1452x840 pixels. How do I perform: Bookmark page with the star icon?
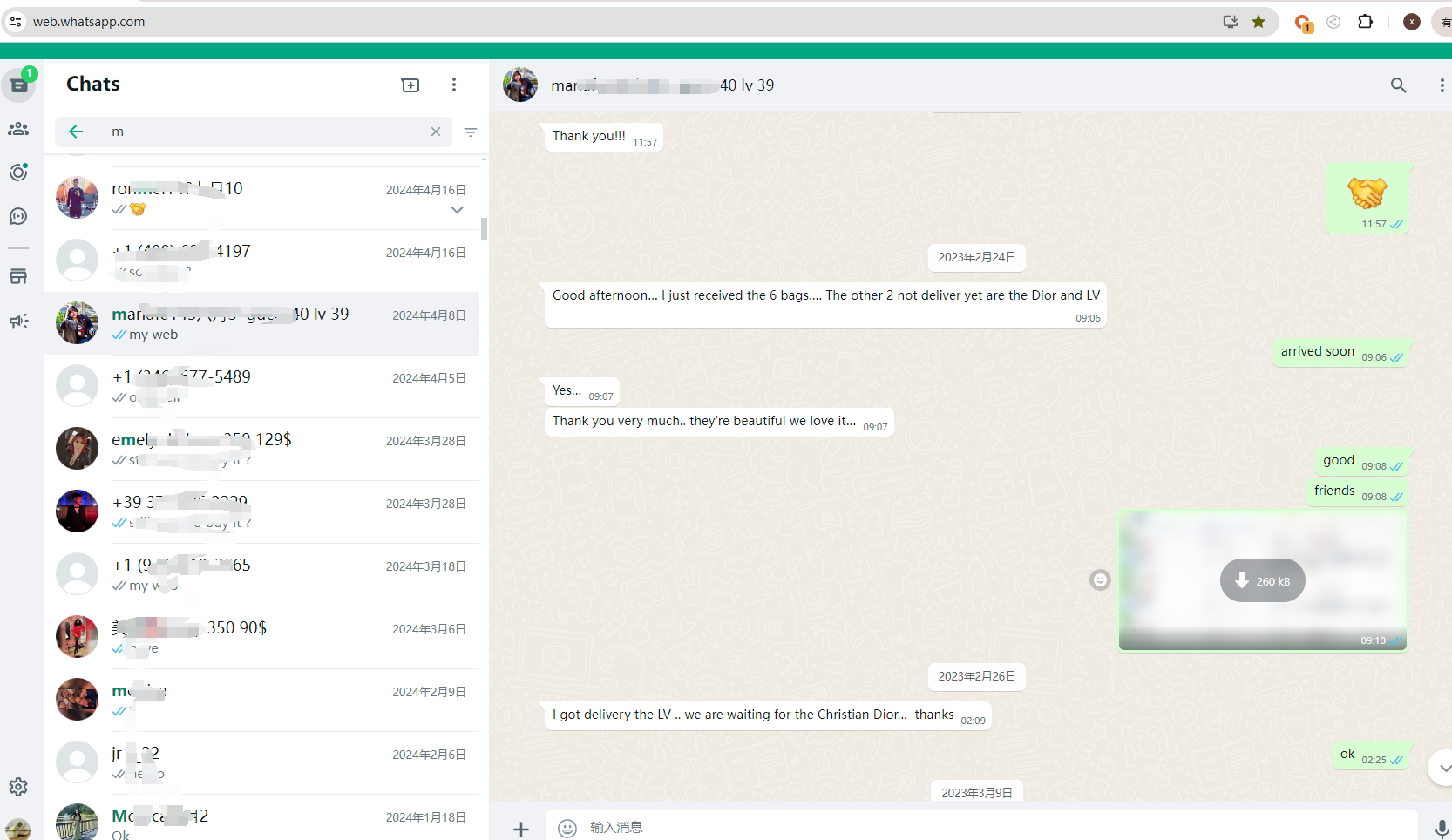pos(1259,22)
